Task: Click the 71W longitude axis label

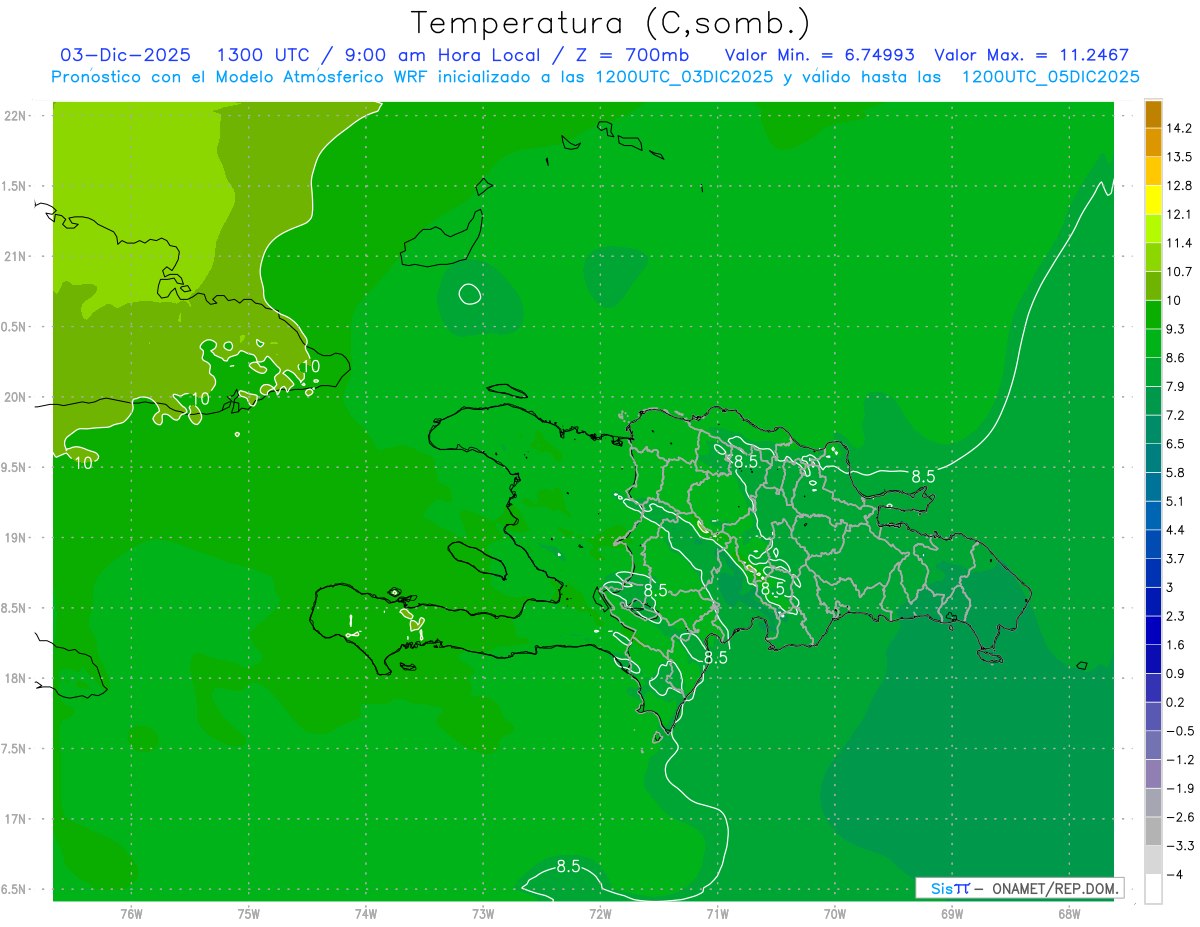Action: tap(717, 913)
